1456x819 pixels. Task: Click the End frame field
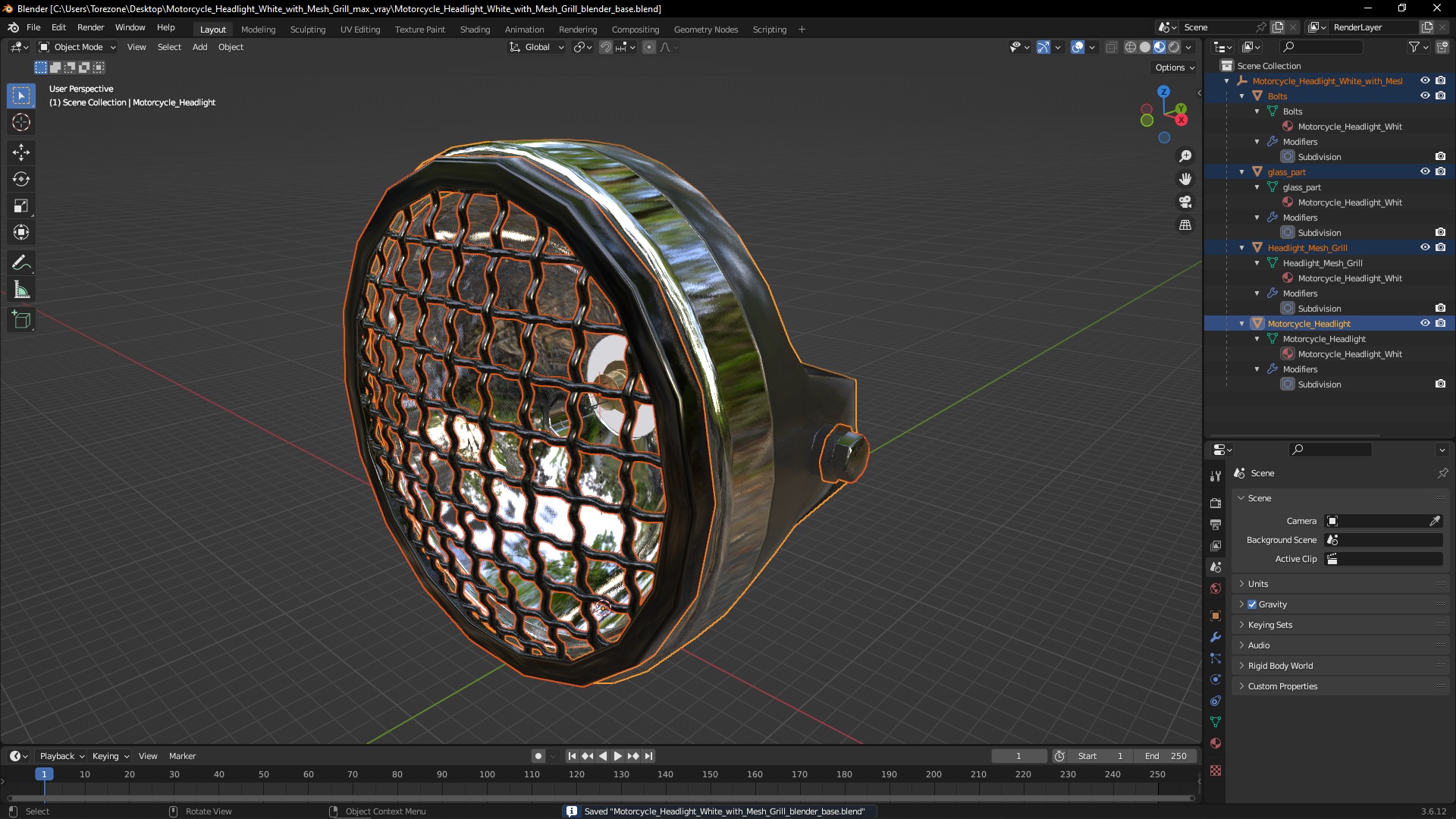click(x=1166, y=756)
